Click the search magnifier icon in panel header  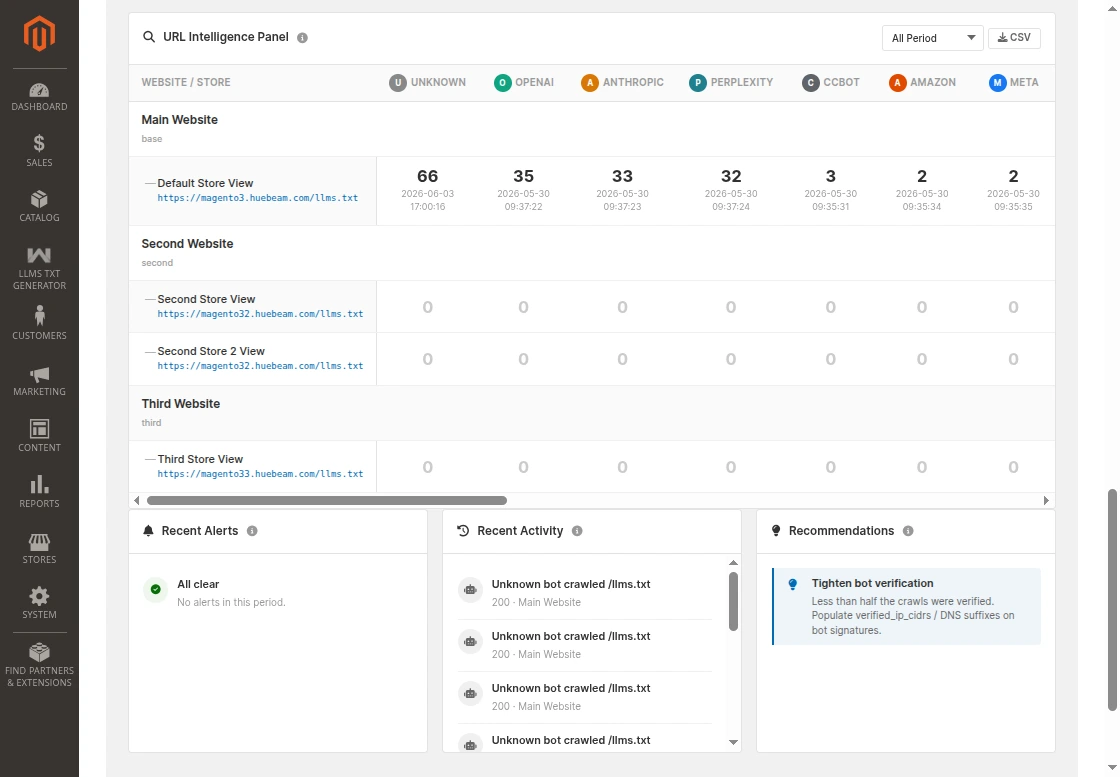coord(149,36)
